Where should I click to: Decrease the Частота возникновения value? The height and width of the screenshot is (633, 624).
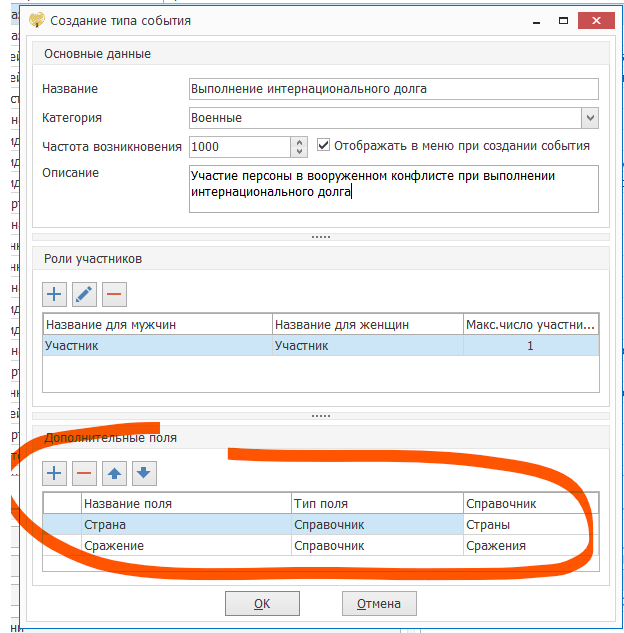[x=299, y=152]
